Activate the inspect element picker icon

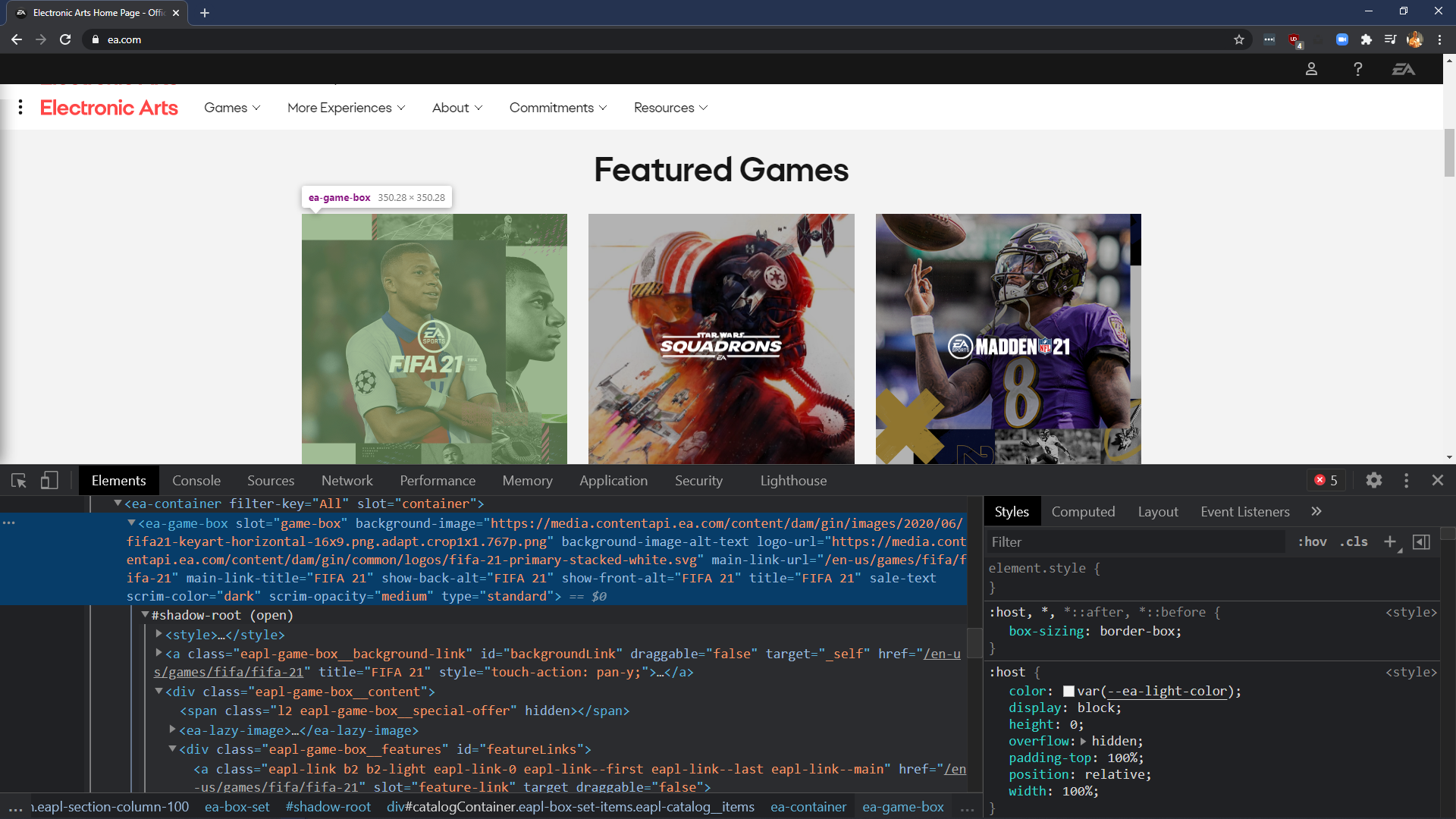click(x=19, y=481)
